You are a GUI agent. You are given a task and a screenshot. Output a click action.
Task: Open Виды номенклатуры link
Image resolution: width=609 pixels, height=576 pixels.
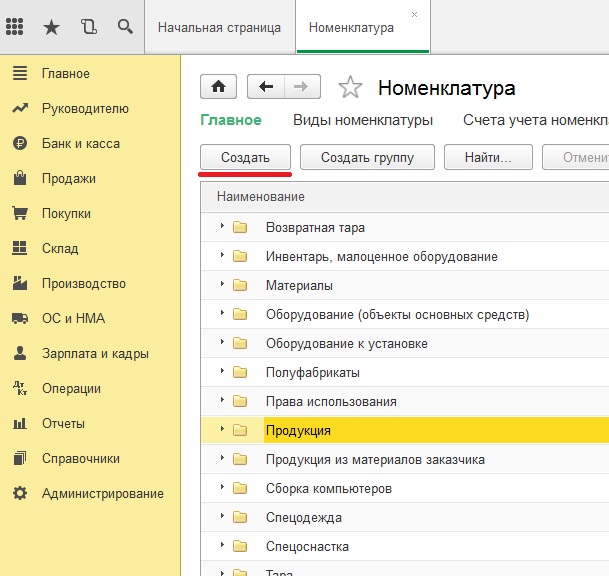tap(362, 120)
